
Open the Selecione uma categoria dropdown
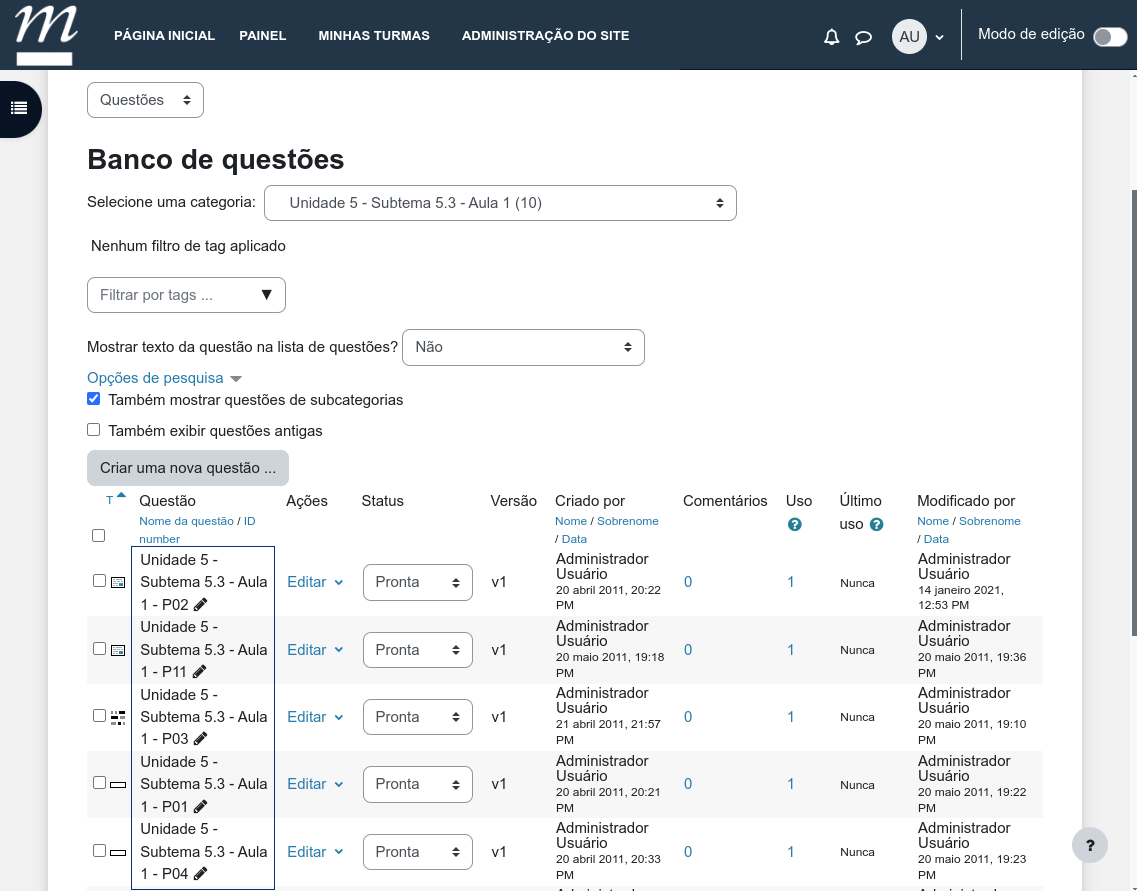pos(500,203)
